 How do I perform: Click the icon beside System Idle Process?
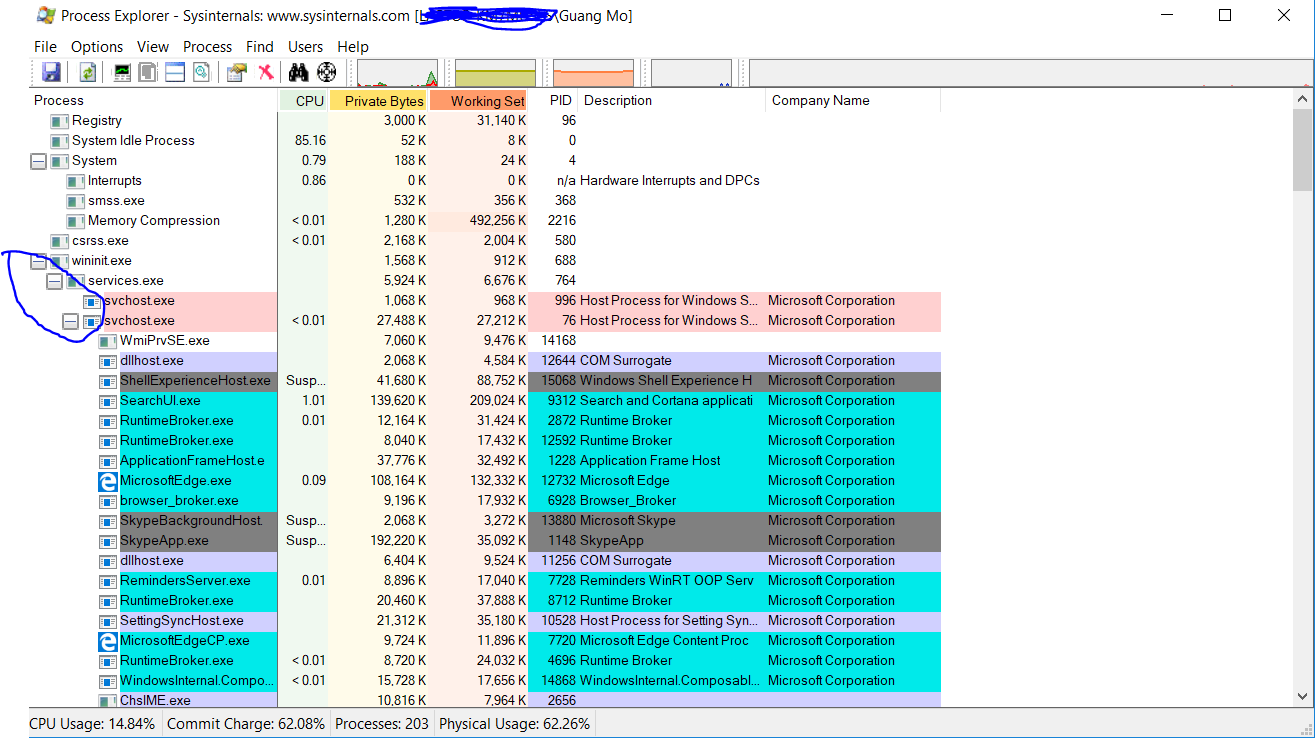point(60,141)
